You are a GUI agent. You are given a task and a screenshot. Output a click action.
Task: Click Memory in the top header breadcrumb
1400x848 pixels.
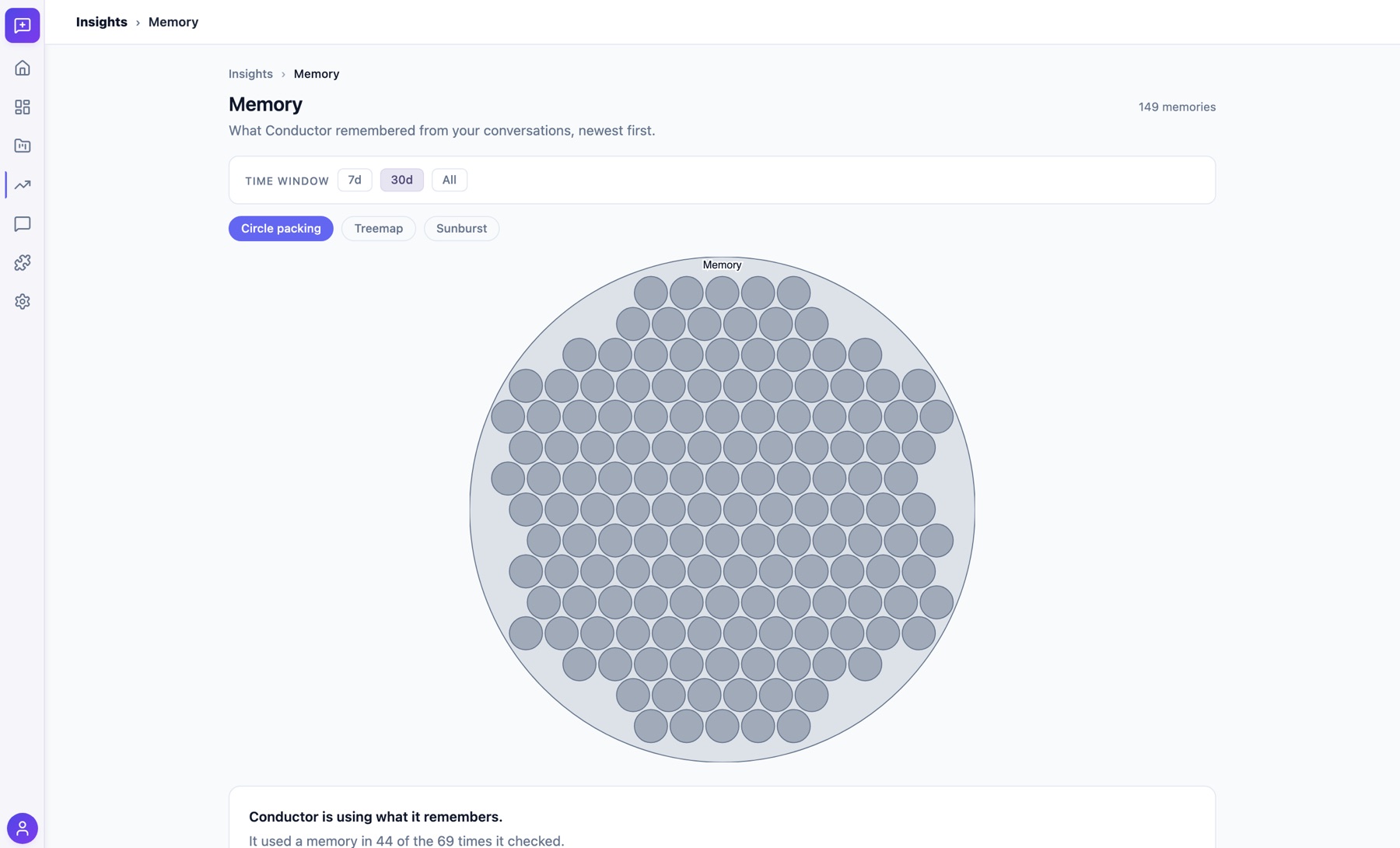pos(173,22)
